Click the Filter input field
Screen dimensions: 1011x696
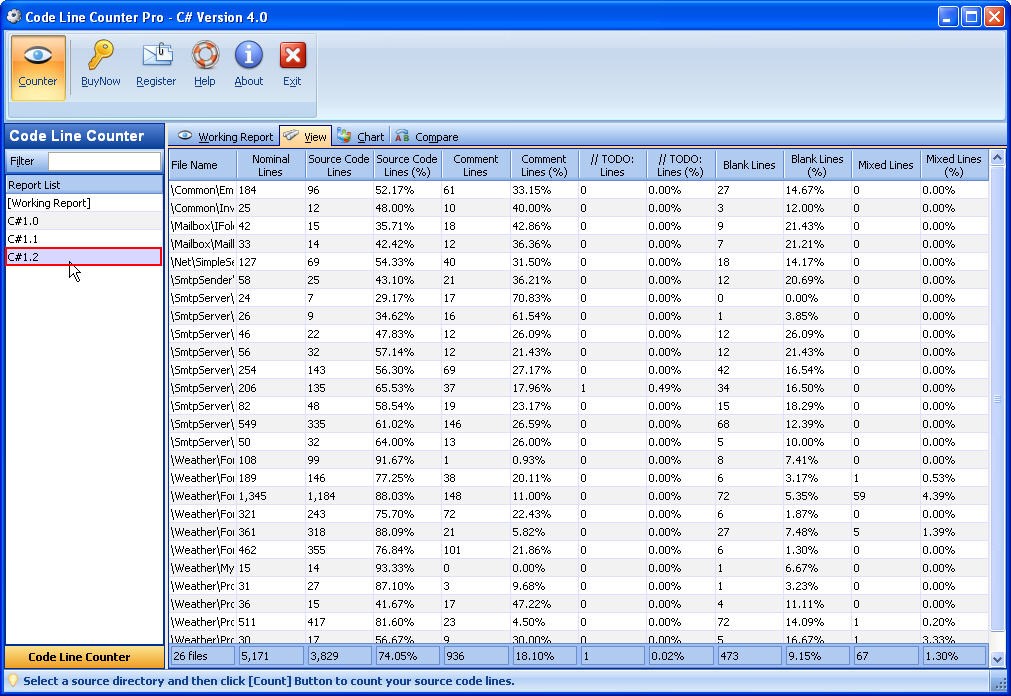point(104,161)
